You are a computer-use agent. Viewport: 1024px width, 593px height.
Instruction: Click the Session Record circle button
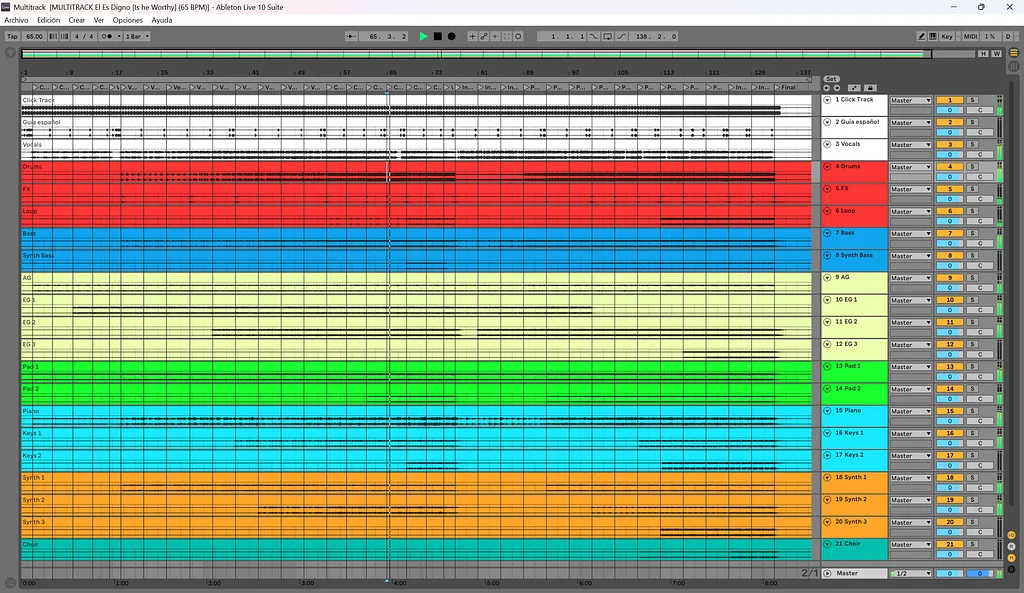(x=519, y=37)
